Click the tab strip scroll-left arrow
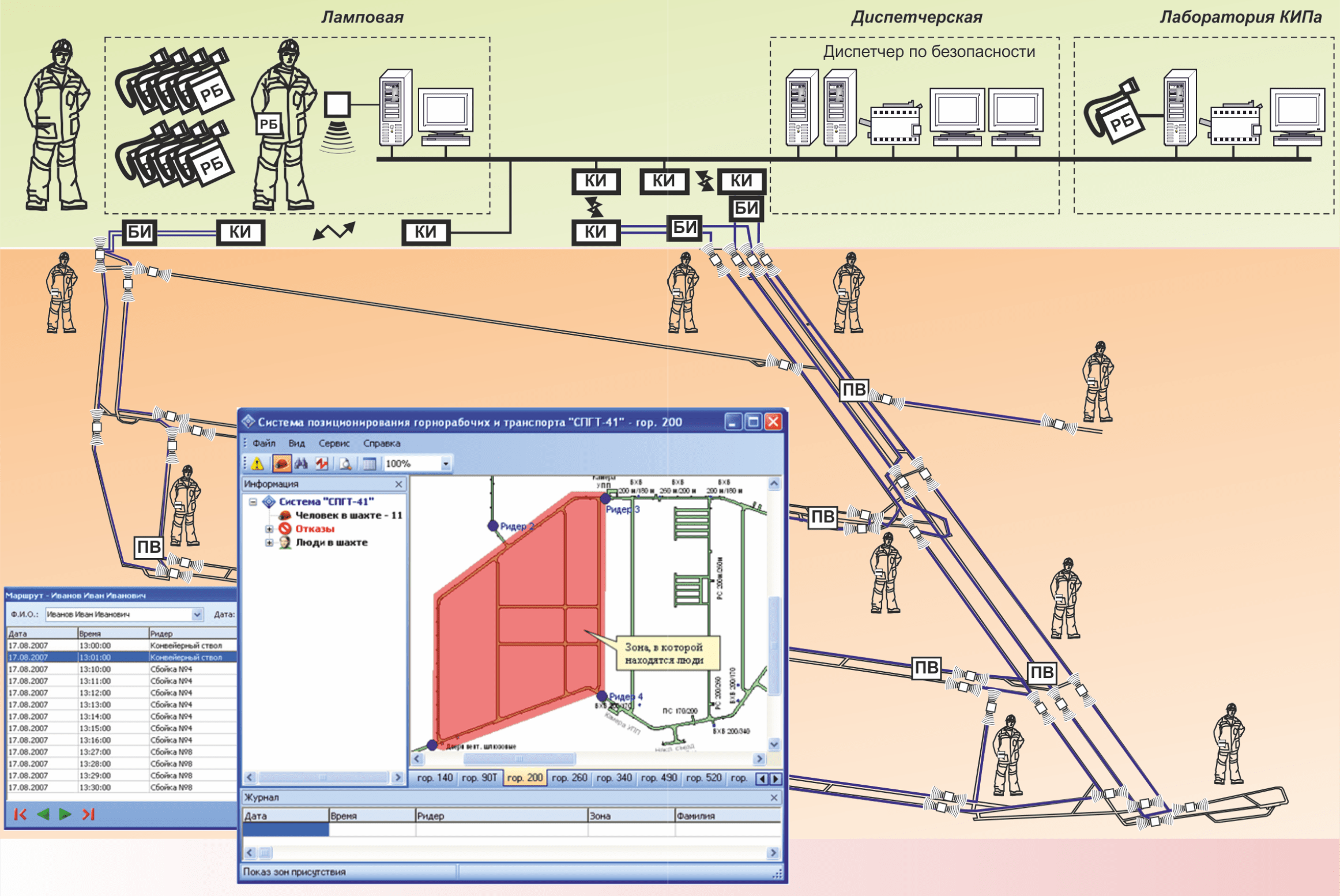The width and height of the screenshot is (1340, 896). tap(762, 779)
